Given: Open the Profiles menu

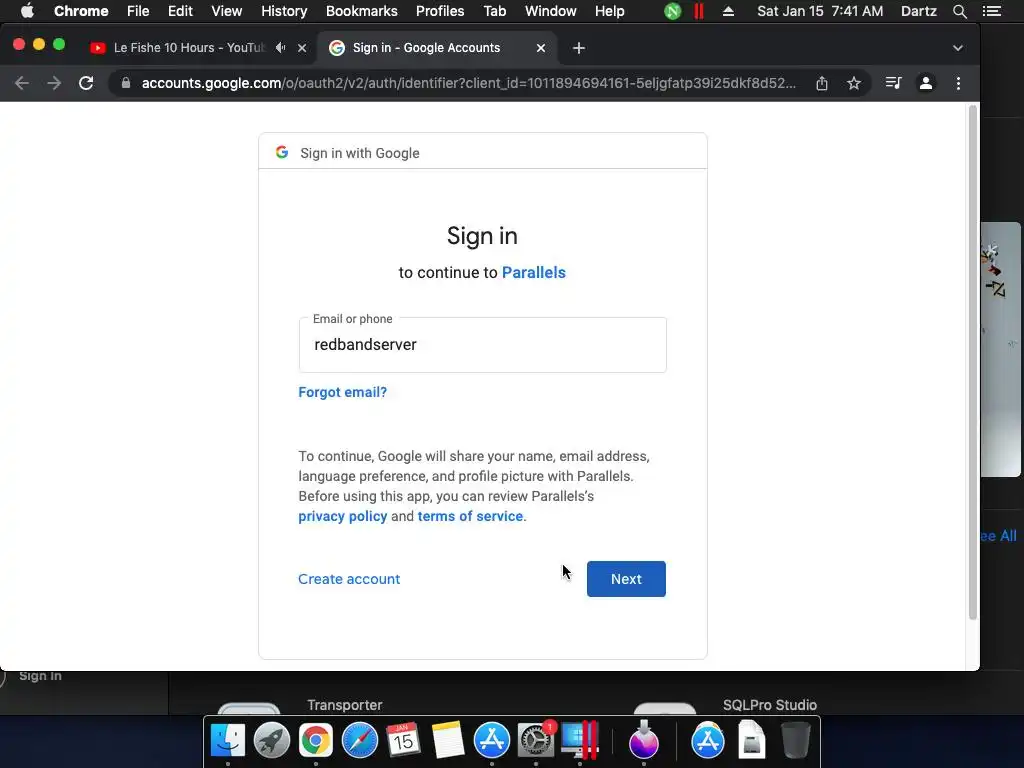Looking at the screenshot, I should pos(440,11).
